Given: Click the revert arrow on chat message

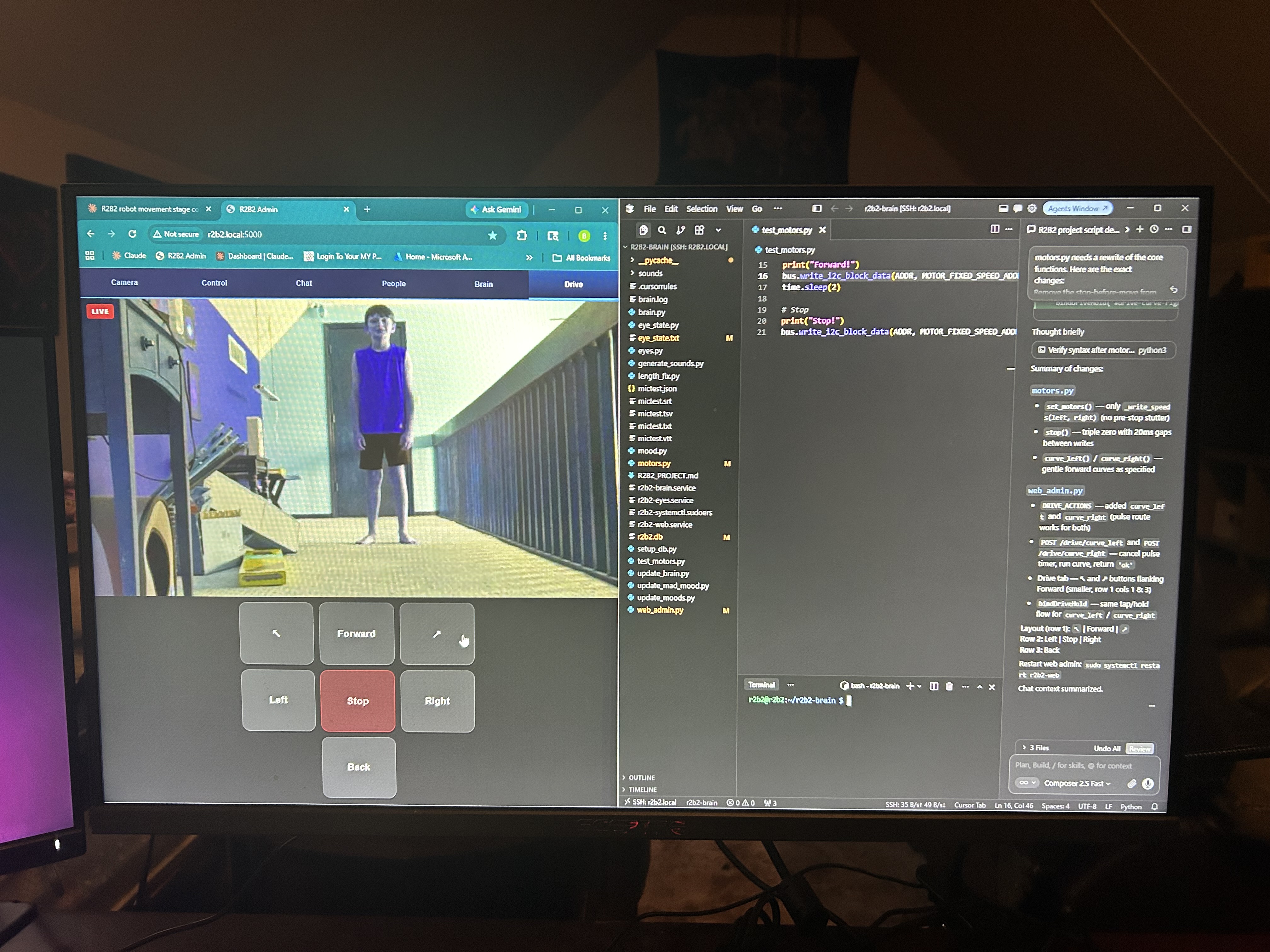Looking at the screenshot, I should click(x=1174, y=290).
